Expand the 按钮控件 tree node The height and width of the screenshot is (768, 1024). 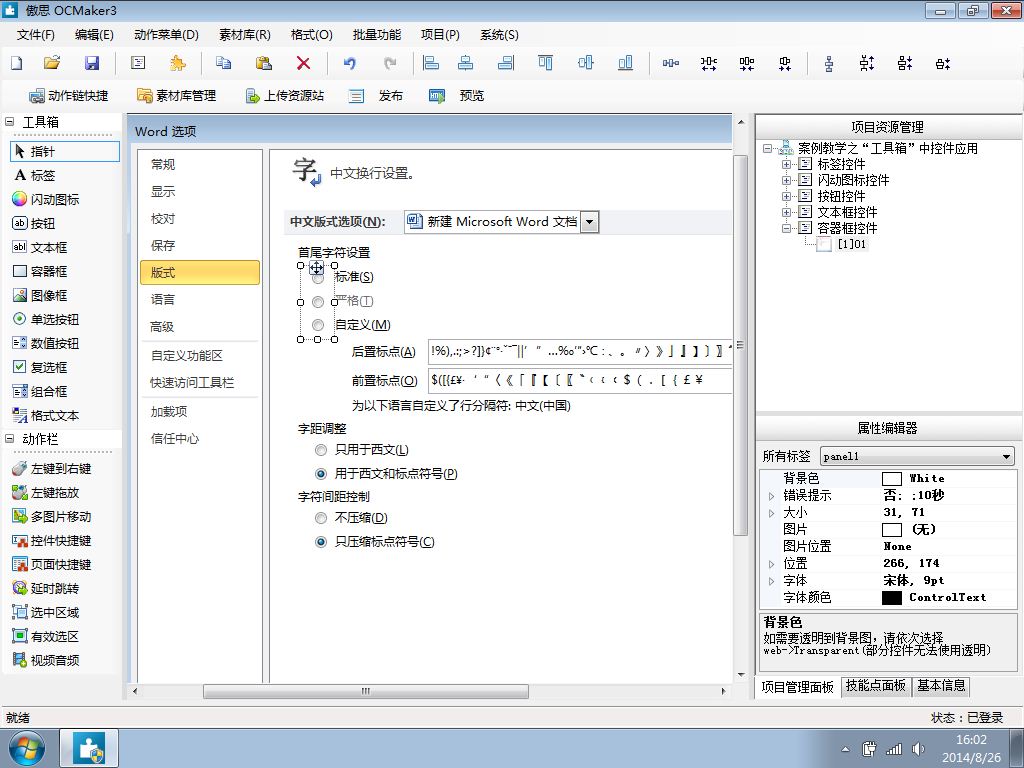point(786,196)
